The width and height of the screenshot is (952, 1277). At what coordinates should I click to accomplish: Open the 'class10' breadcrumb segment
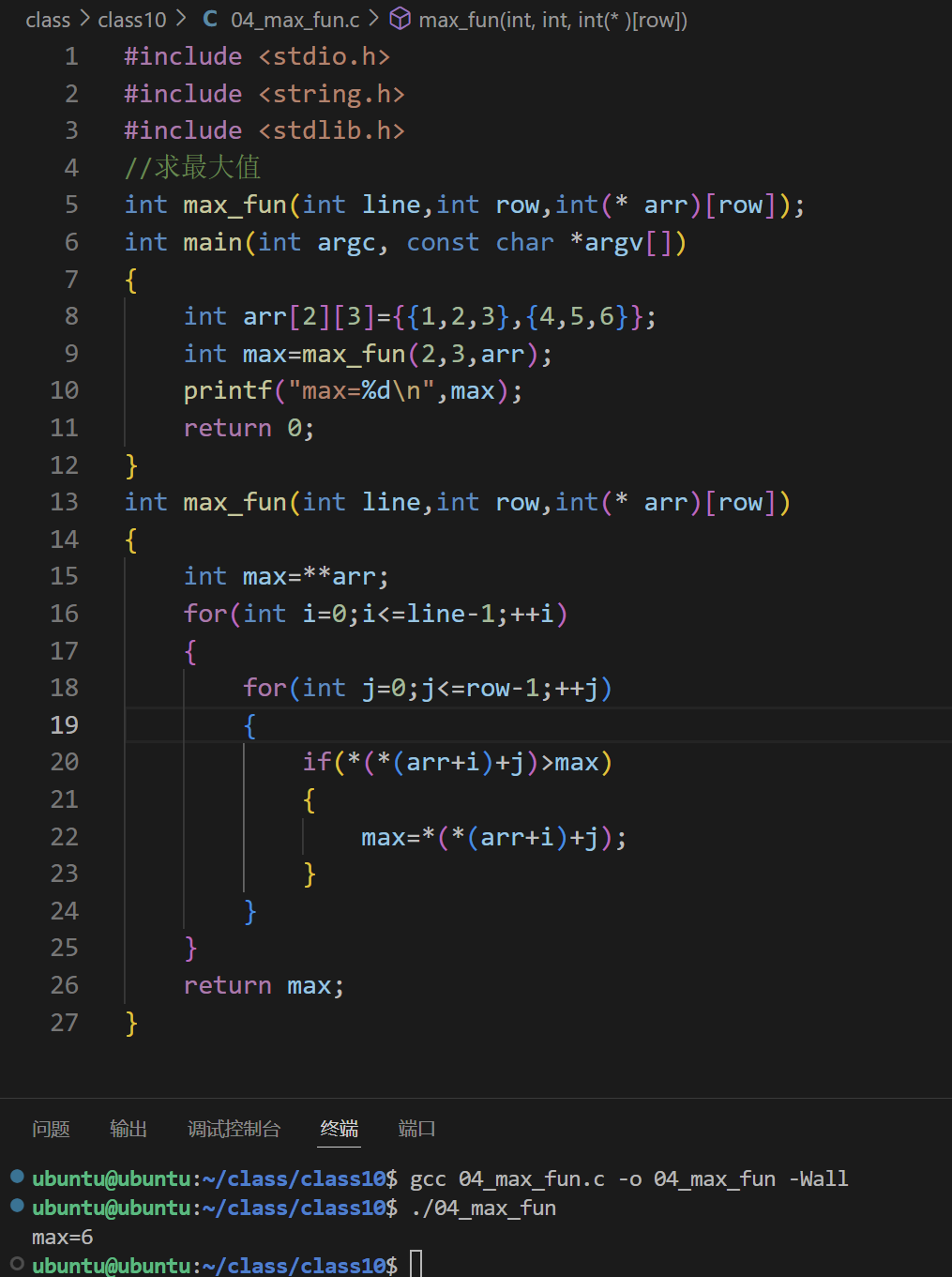132,20
